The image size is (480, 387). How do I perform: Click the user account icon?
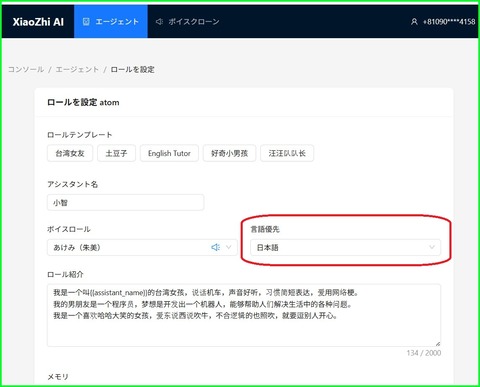click(414, 22)
